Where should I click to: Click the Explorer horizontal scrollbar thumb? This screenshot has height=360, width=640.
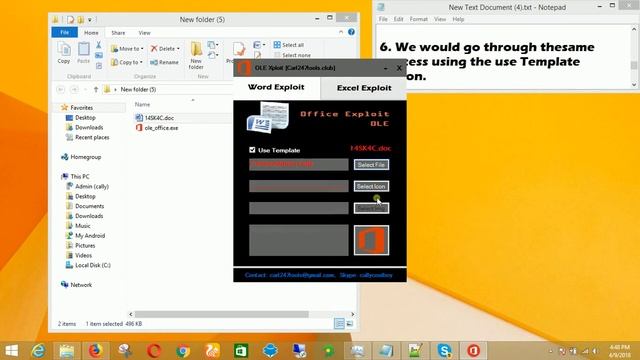(222, 314)
